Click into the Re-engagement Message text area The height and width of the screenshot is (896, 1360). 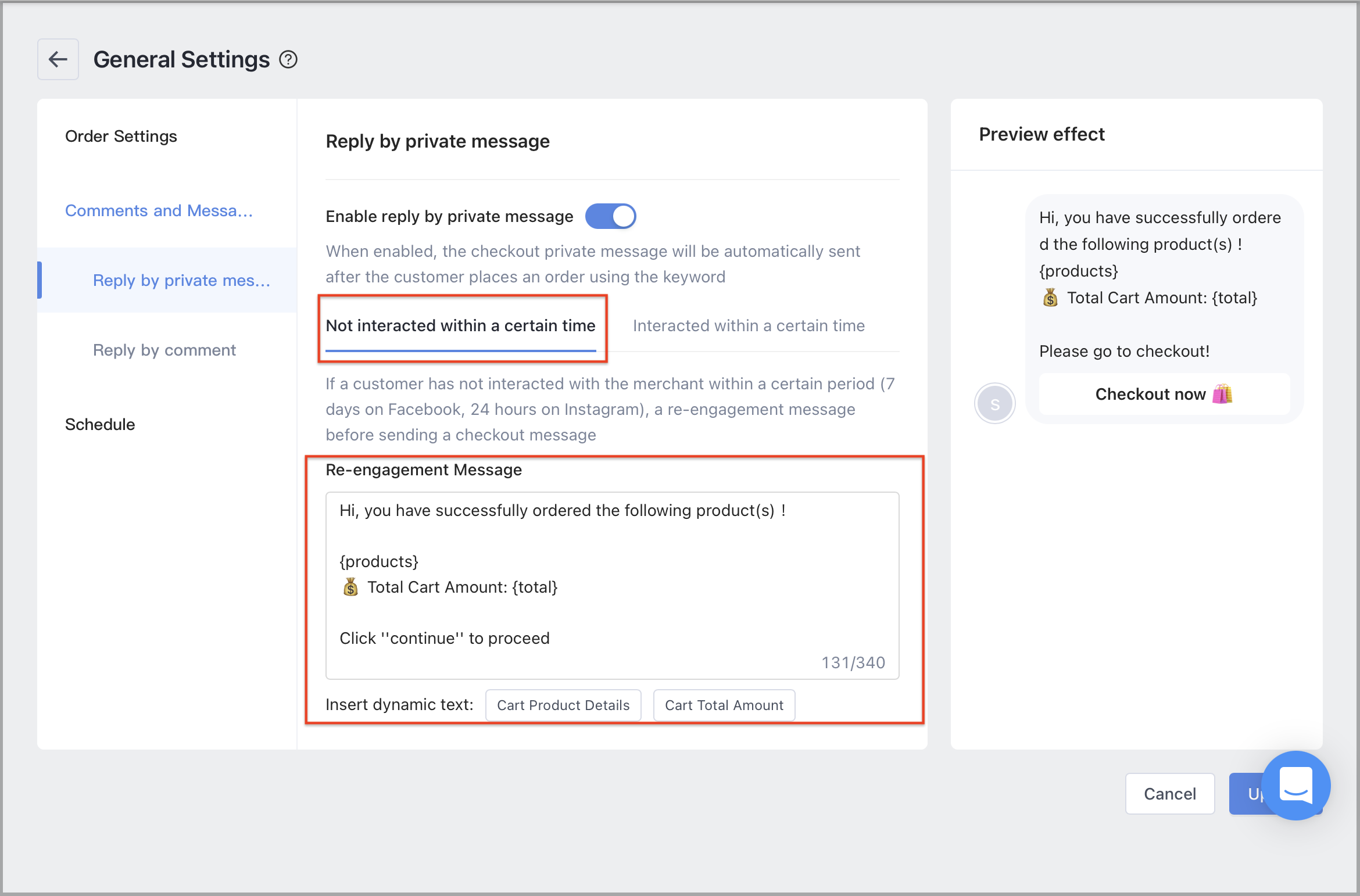[x=612, y=586]
